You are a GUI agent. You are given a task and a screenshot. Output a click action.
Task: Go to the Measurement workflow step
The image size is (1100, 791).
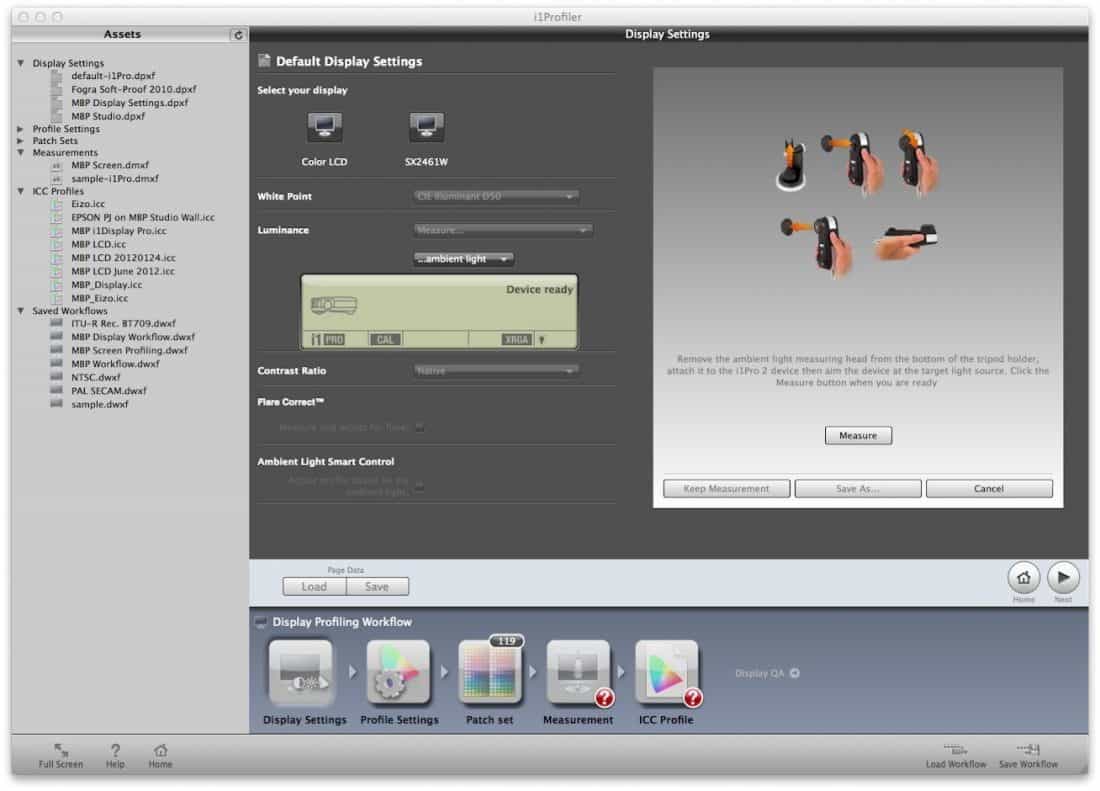pyautogui.click(x=578, y=674)
